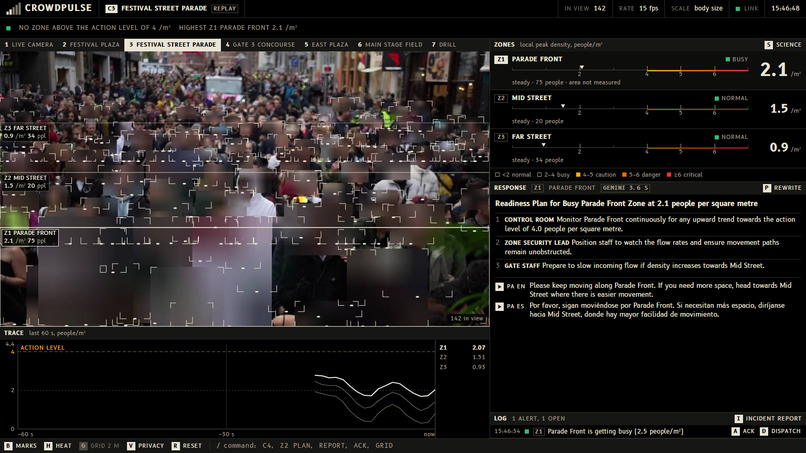806x453 pixels.
Task: Toggle the GRID 2 M overlay
Action: (99, 446)
